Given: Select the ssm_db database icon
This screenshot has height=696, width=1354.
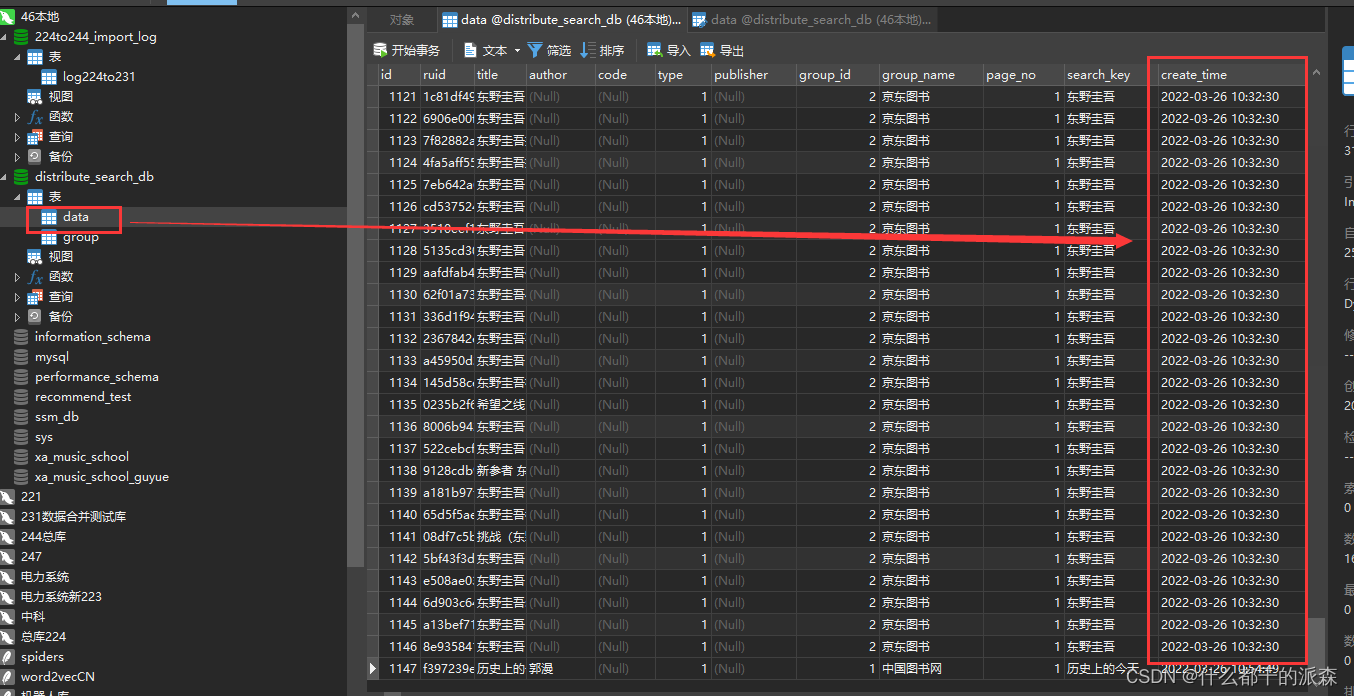Looking at the screenshot, I should pyautogui.click(x=21, y=416).
